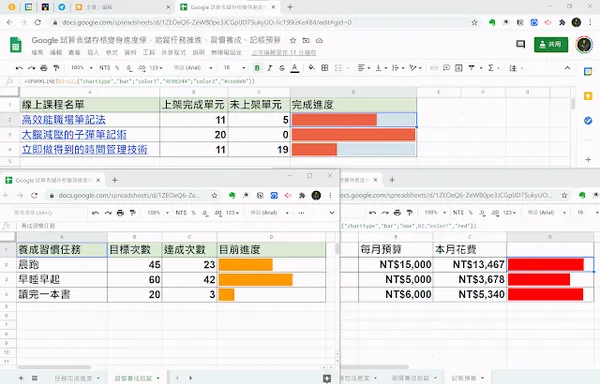The width and height of the screenshot is (600, 384).
Task: Open the Arial font family dropdown in top toolbar
Action: tap(193, 68)
